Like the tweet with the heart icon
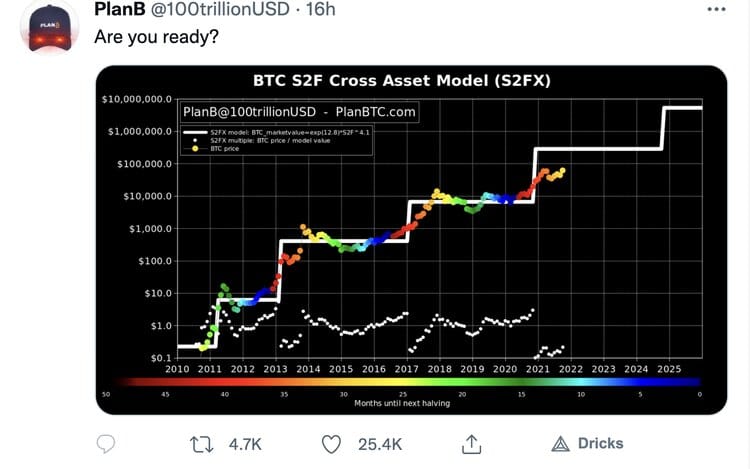The width and height of the screenshot is (750, 469). click(334, 443)
